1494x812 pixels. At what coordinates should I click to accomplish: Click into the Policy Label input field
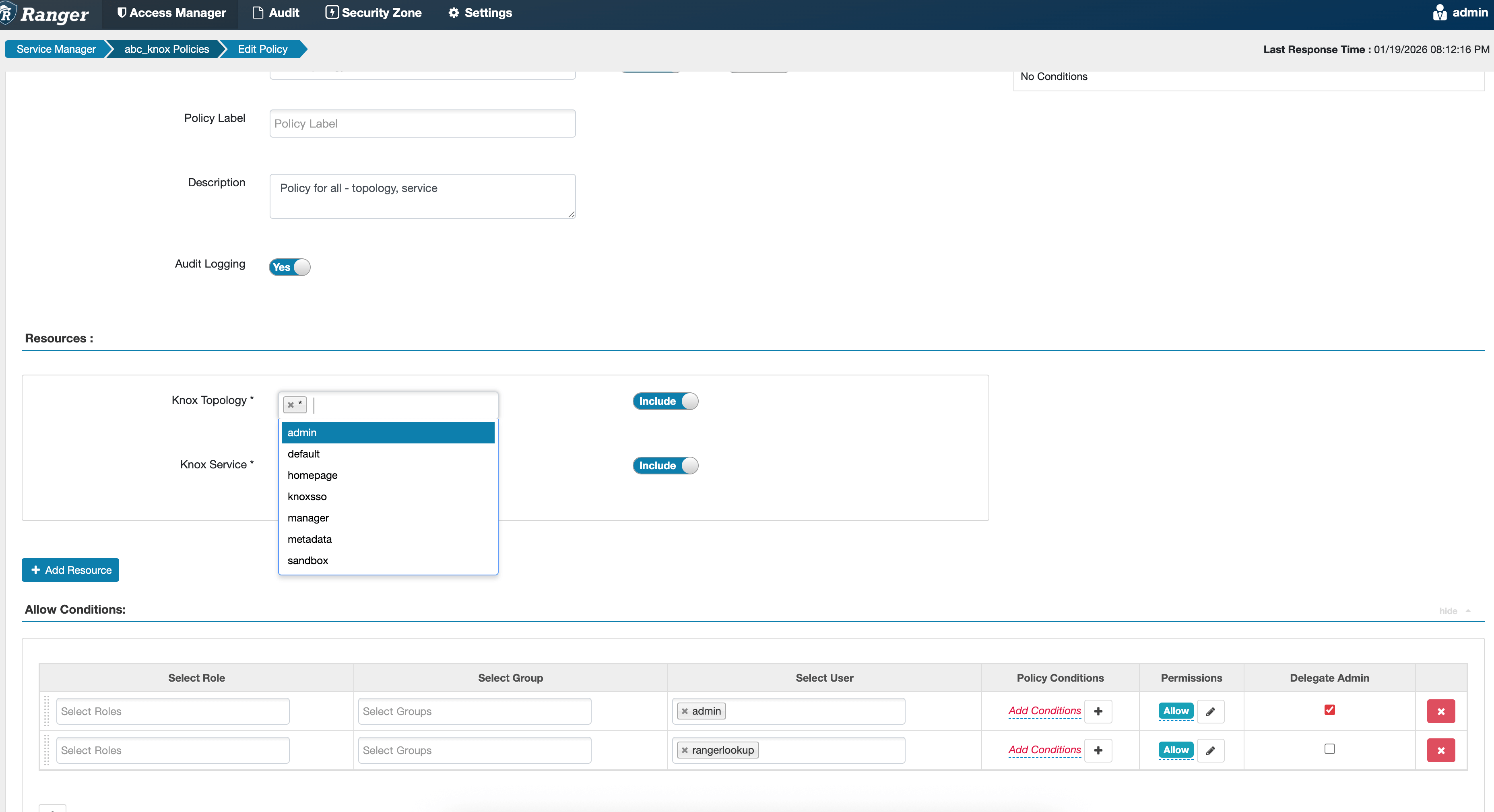coord(422,124)
